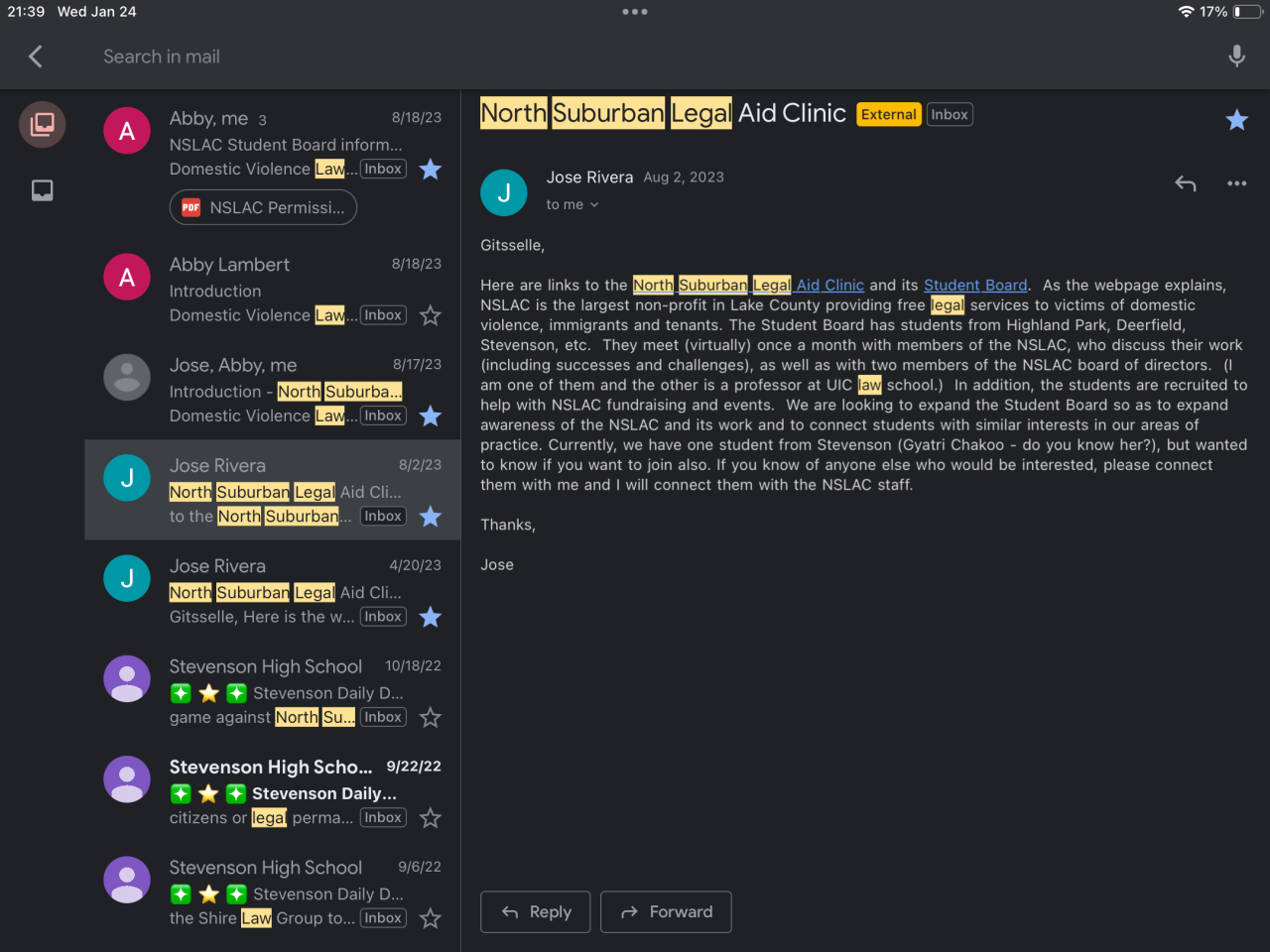Image resolution: width=1270 pixels, height=952 pixels.
Task: Open Stevenson Daily email from 10/18/22
Action: [x=273, y=691]
